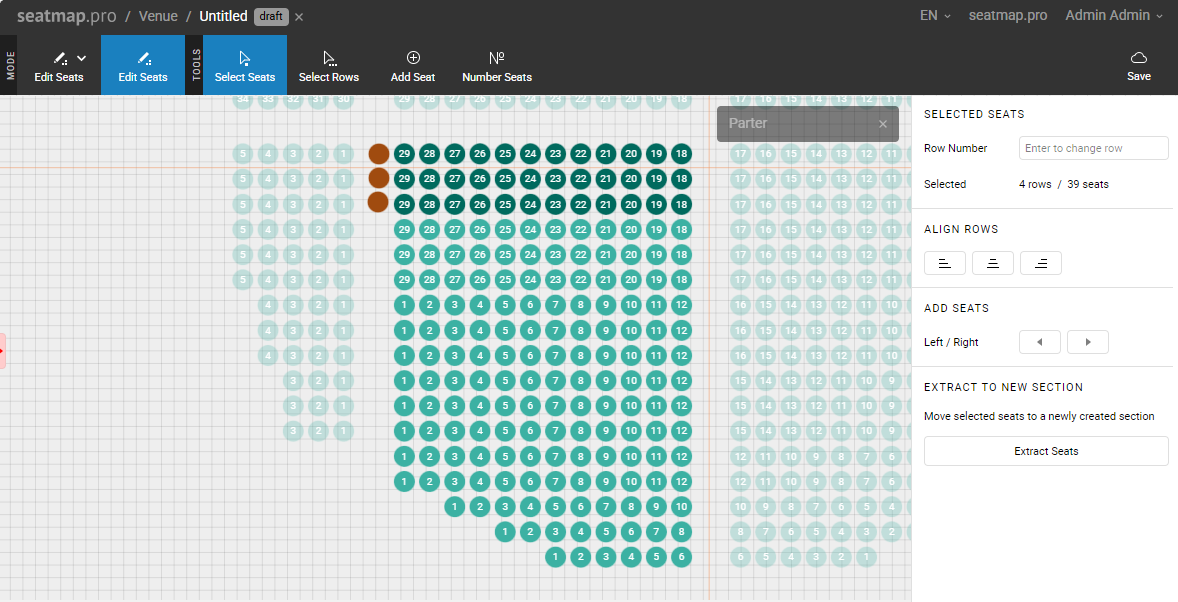
Task: Save the venue with the cloud icon
Action: [1138, 66]
